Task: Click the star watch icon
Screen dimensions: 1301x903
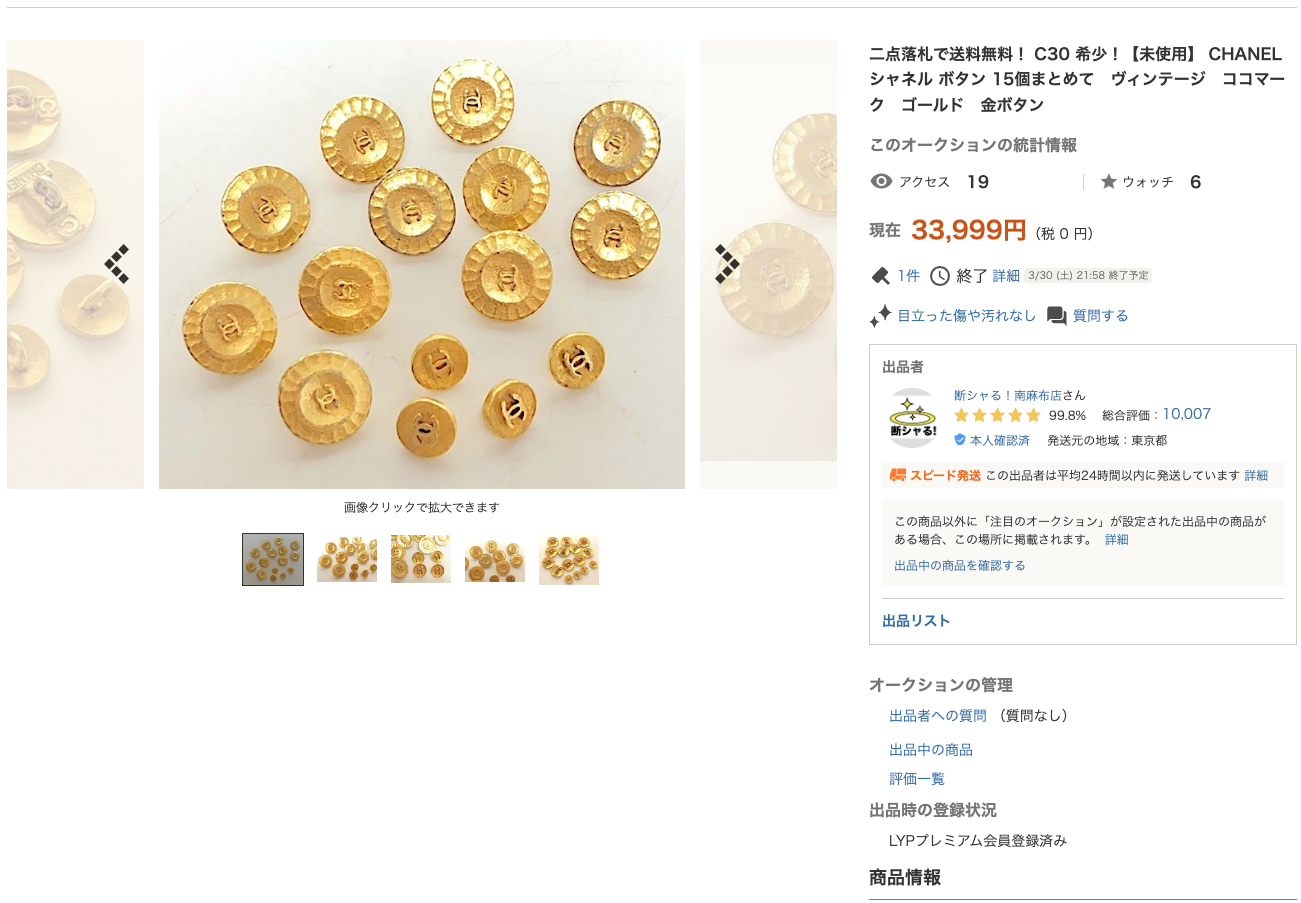Action: pos(1108,181)
